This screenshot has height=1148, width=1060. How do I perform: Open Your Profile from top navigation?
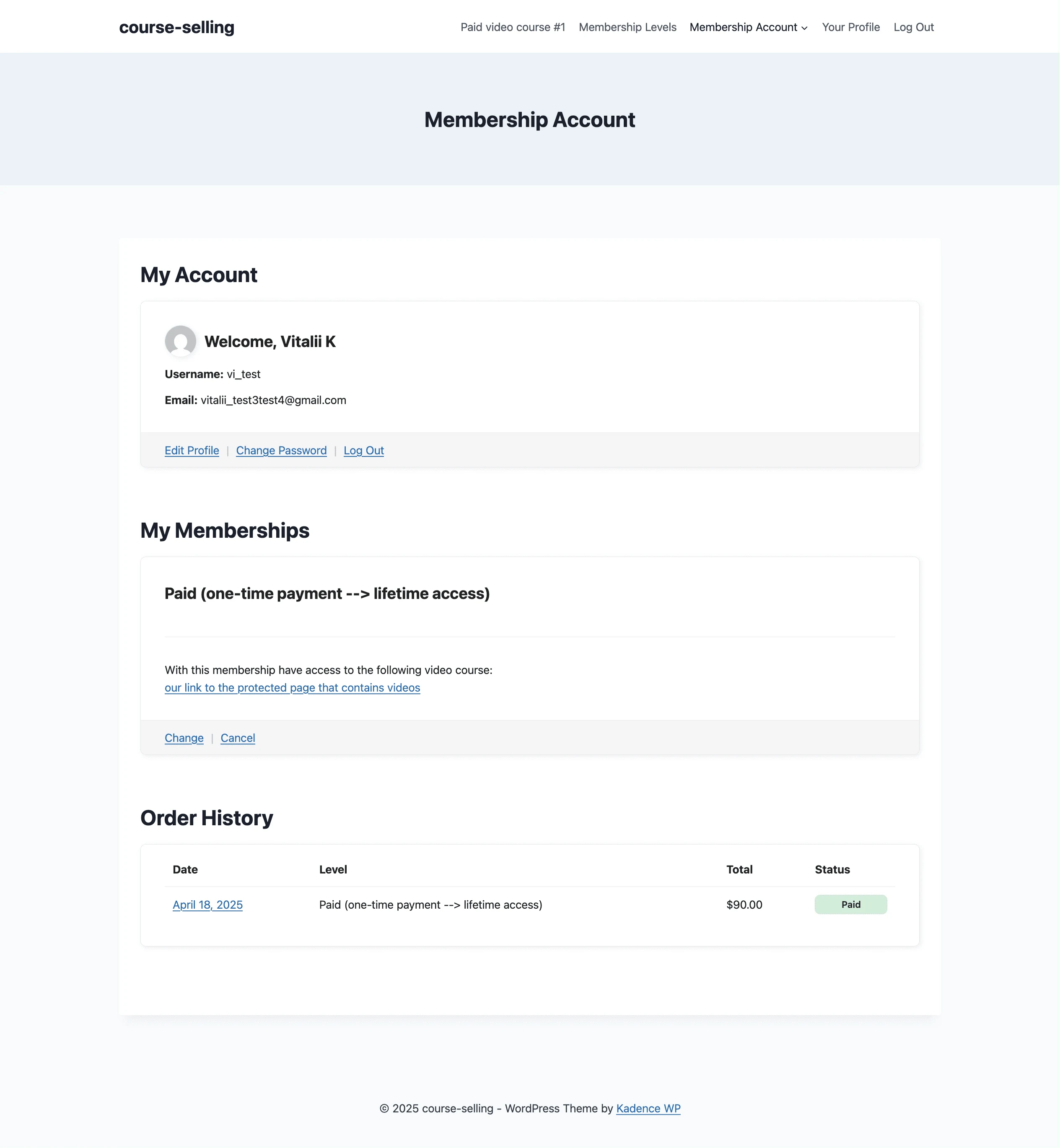click(x=850, y=27)
